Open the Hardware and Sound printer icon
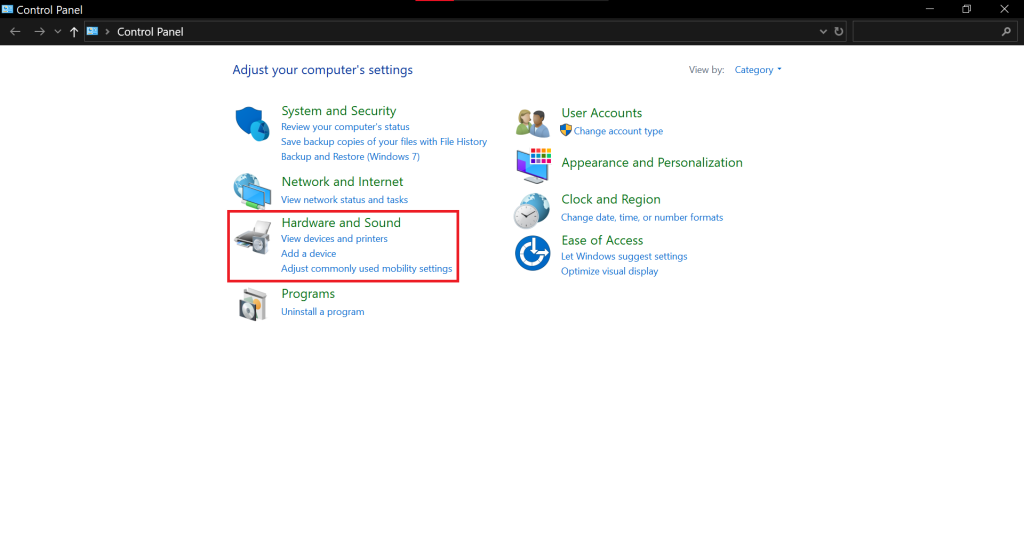1024x542 pixels. (253, 240)
